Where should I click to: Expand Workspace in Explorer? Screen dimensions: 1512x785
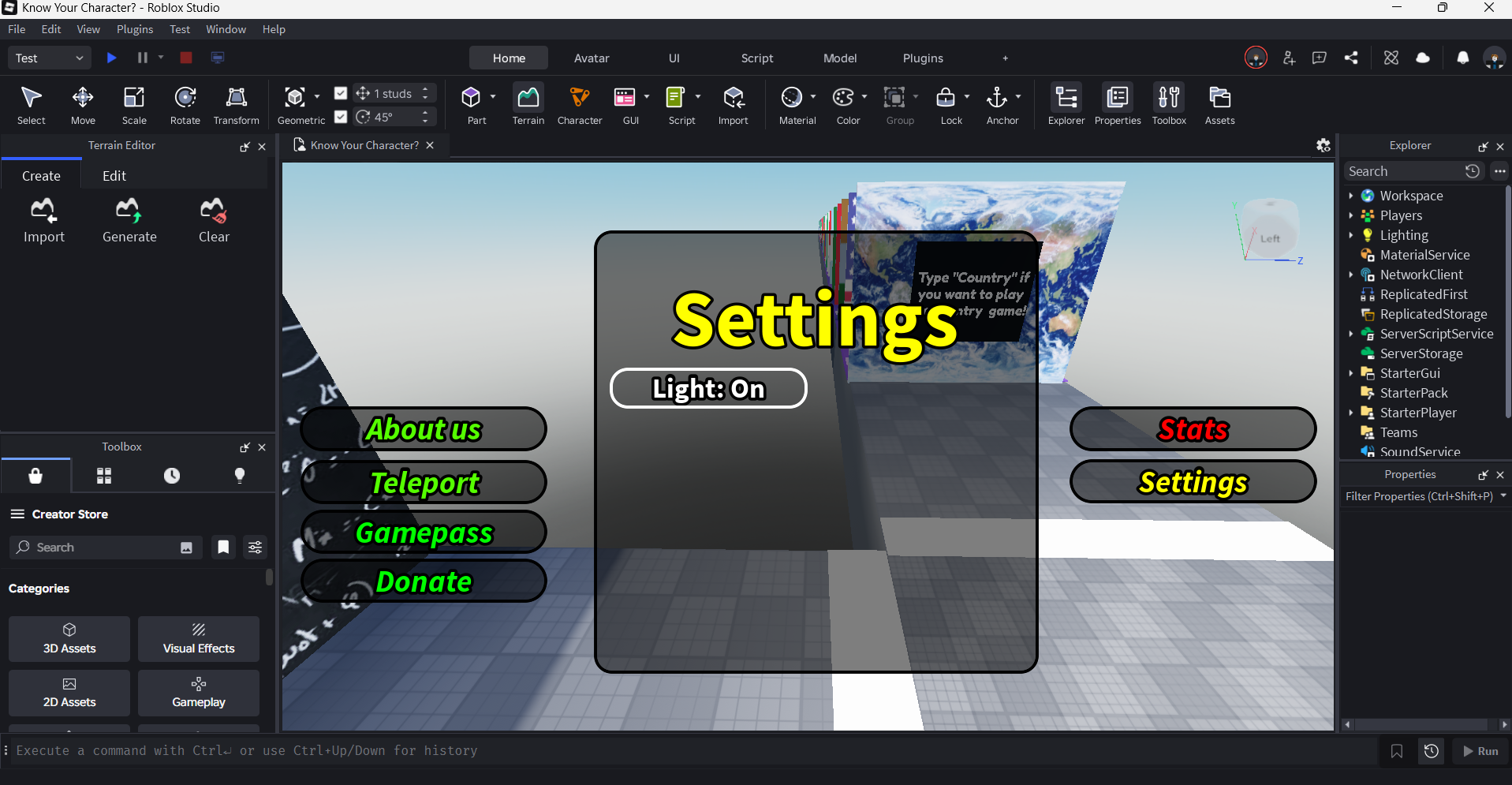tap(1351, 196)
